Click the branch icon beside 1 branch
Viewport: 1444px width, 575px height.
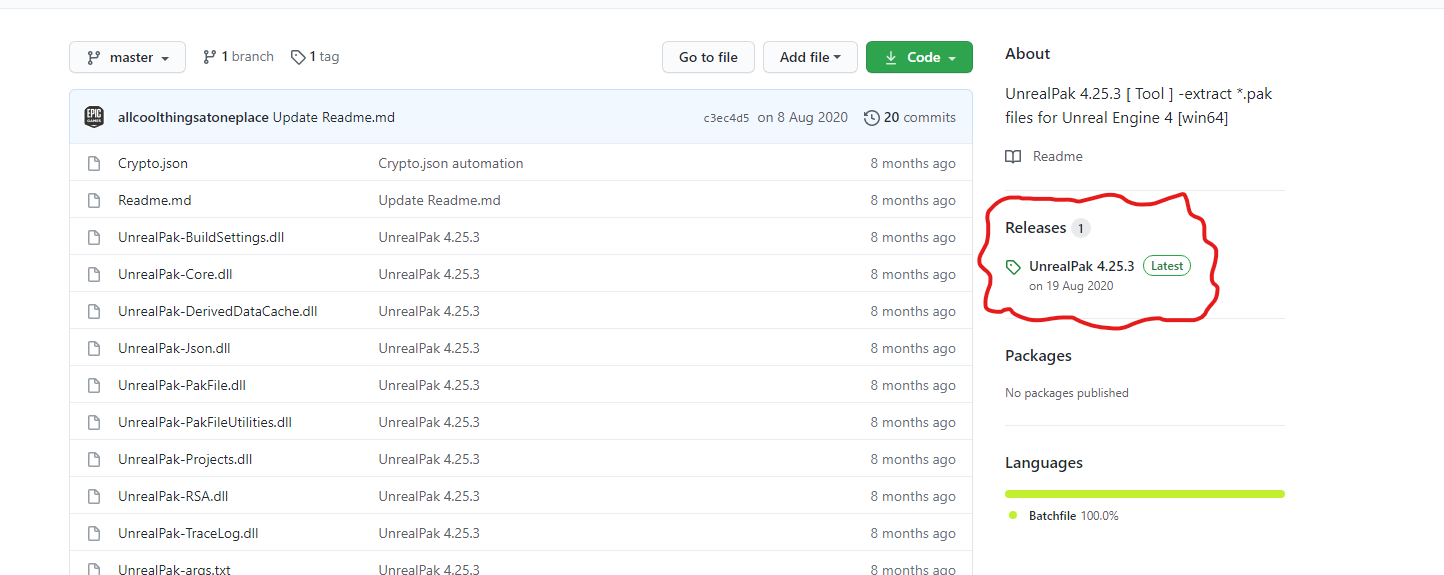coord(210,57)
